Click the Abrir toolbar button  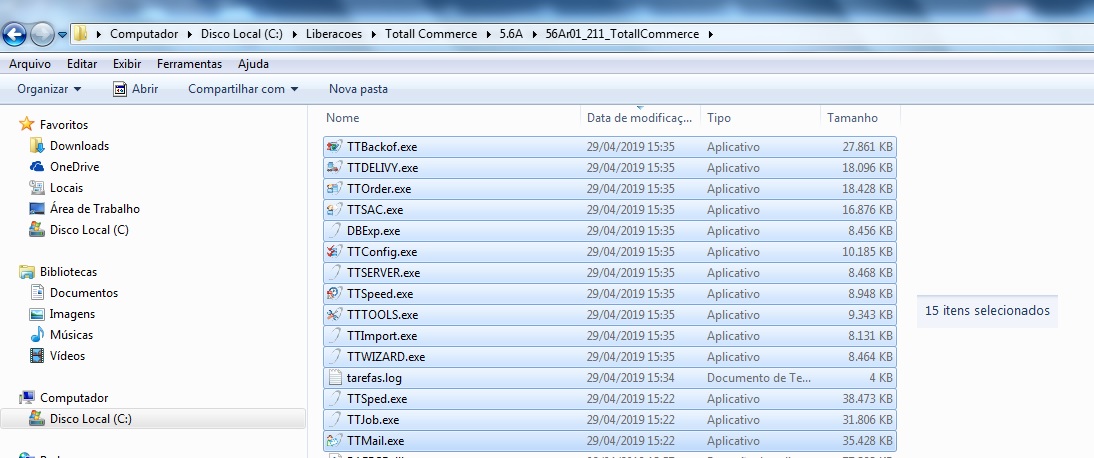pyautogui.click(x=136, y=89)
